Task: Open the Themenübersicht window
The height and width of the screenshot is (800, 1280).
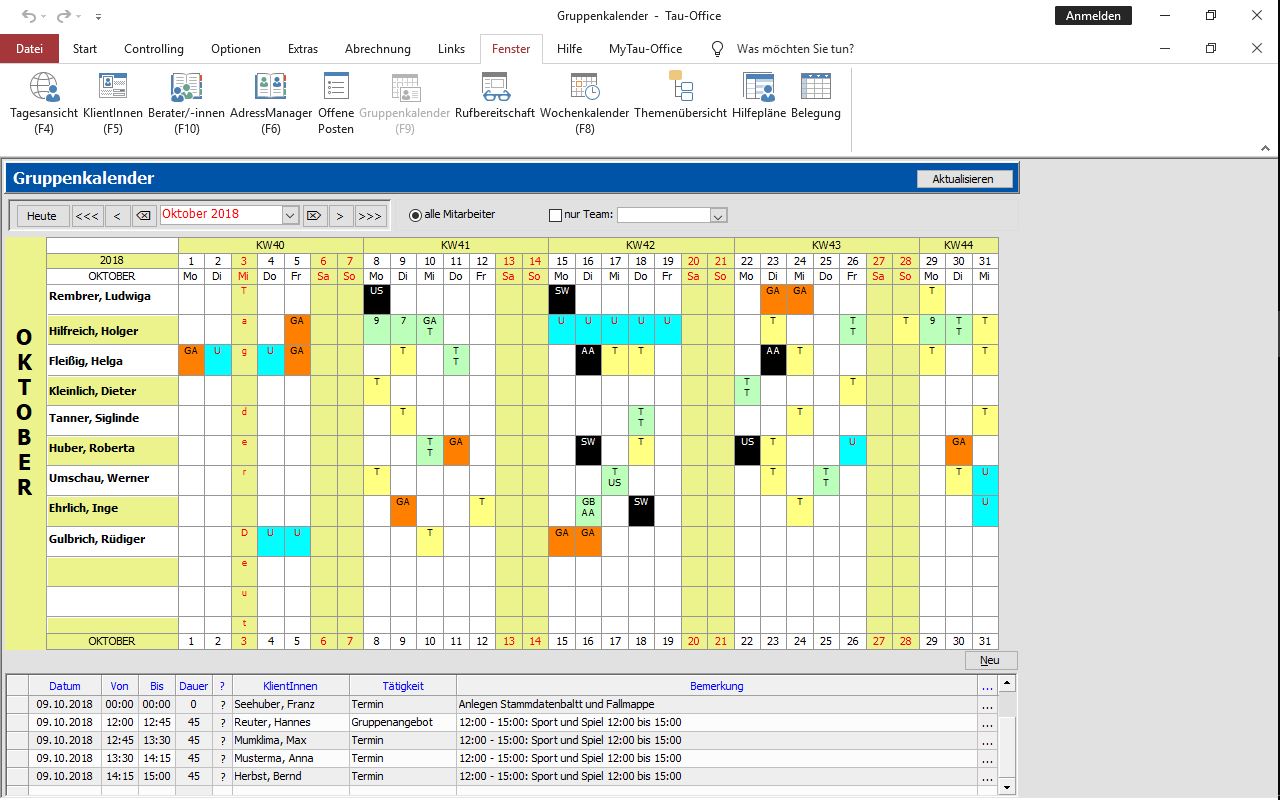Action: [x=681, y=96]
